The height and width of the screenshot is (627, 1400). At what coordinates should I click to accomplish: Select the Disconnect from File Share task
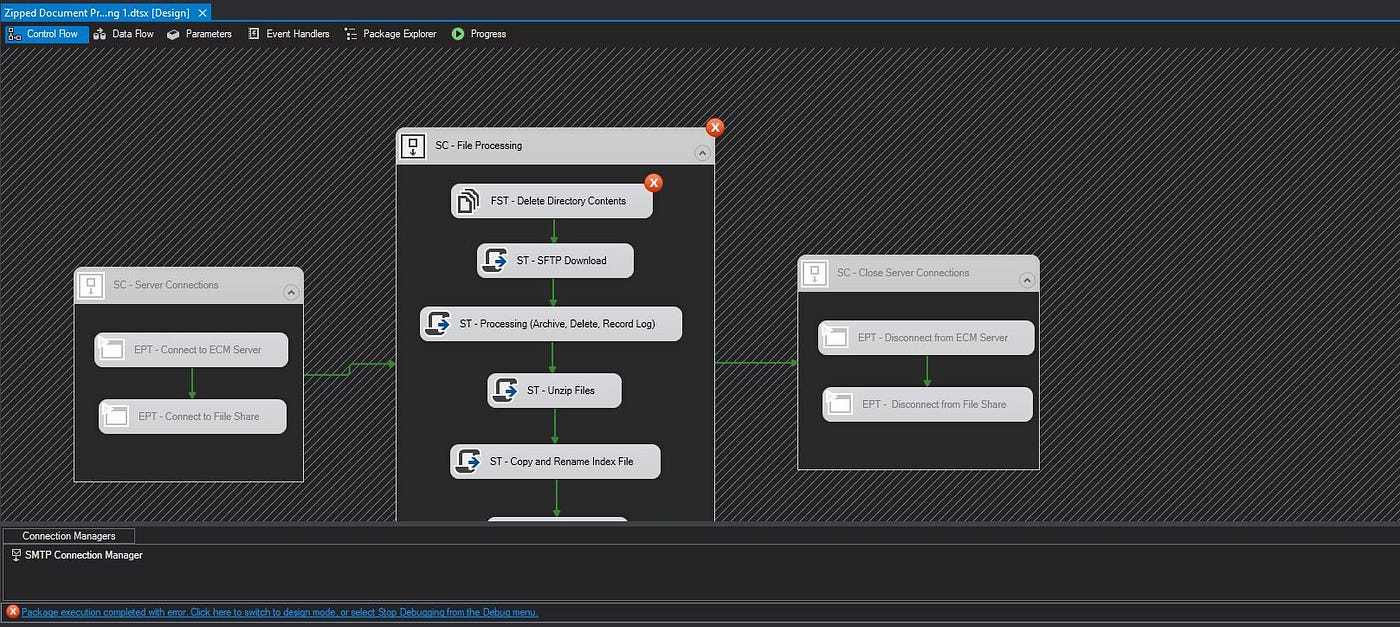click(928, 404)
